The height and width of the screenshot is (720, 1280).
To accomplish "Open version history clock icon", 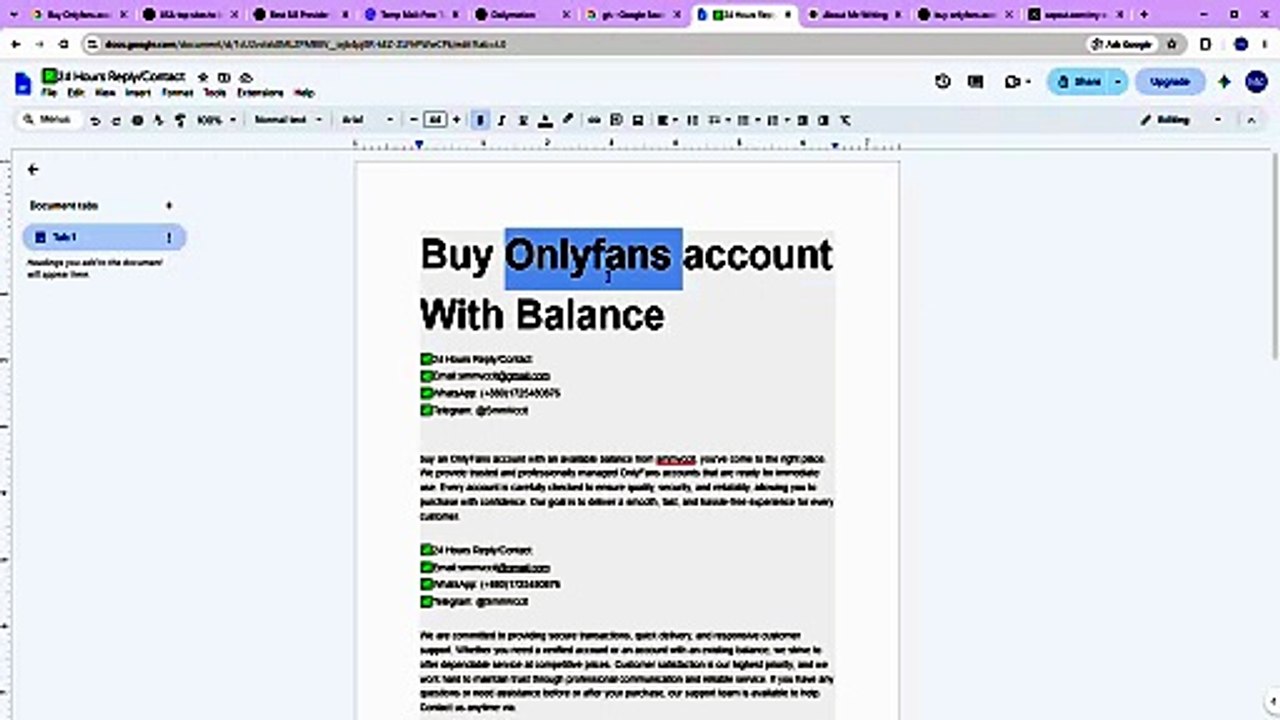I will point(942,82).
